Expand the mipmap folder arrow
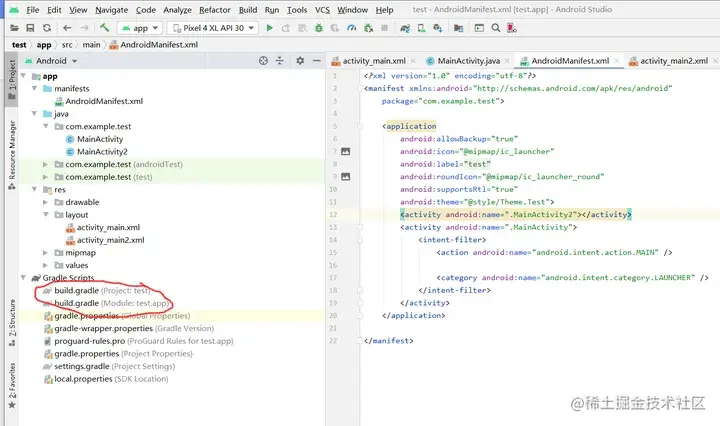Image resolution: width=720 pixels, height=426 pixels. pyautogui.click(x=45, y=252)
